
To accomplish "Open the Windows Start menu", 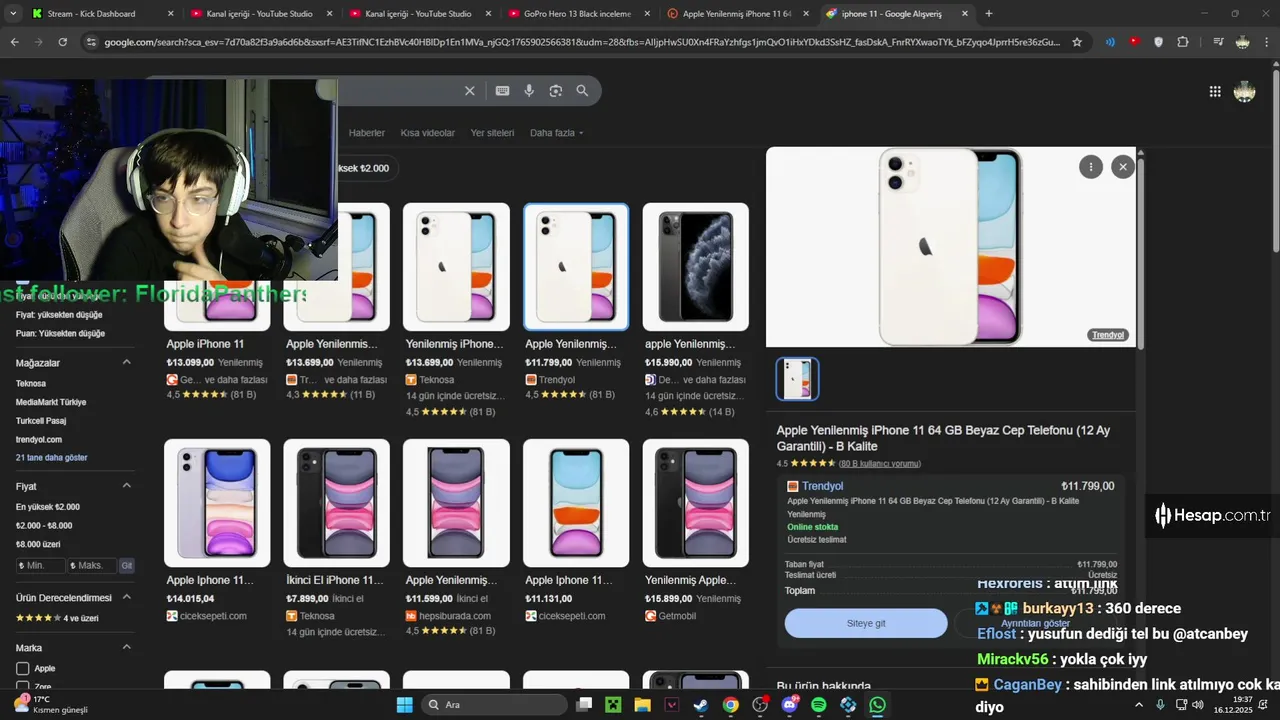I will 404,705.
